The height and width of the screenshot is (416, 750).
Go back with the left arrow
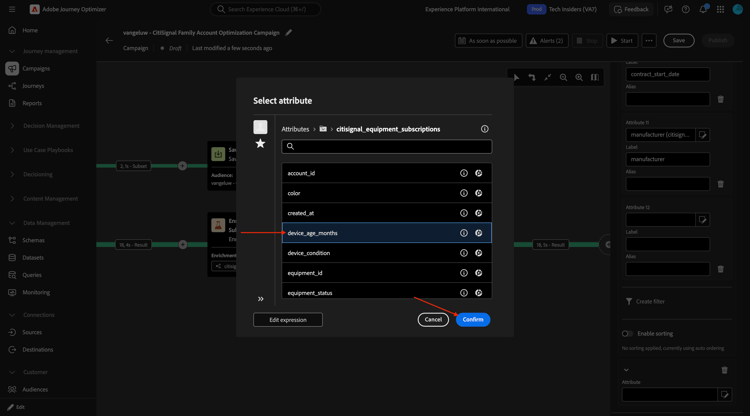click(109, 41)
